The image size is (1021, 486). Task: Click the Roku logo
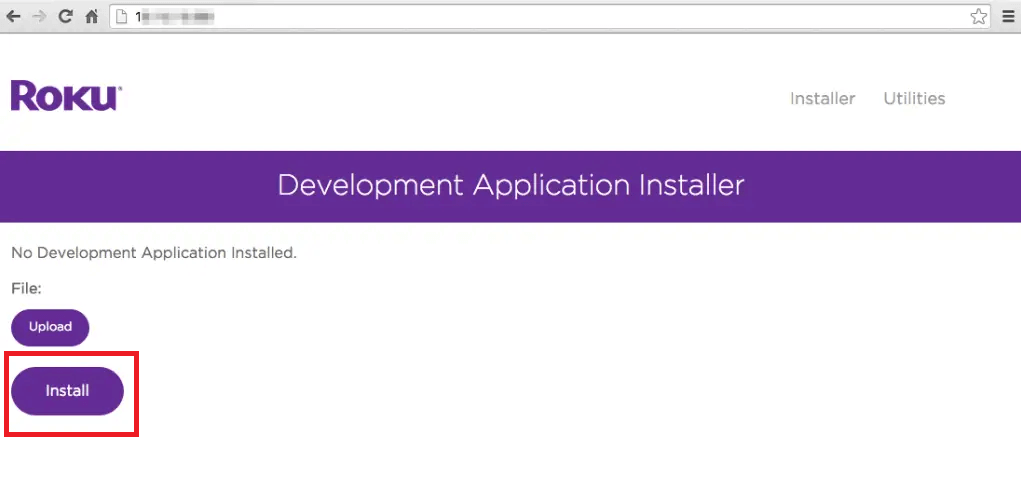66,97
